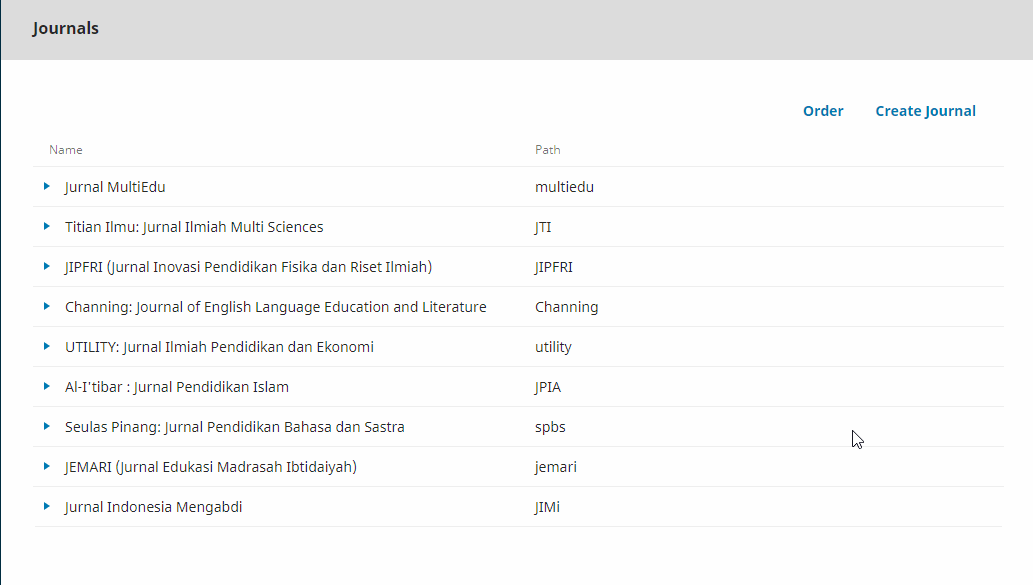Expand the Al-I'tibar journal row arrow

click(x=47, y=386)
